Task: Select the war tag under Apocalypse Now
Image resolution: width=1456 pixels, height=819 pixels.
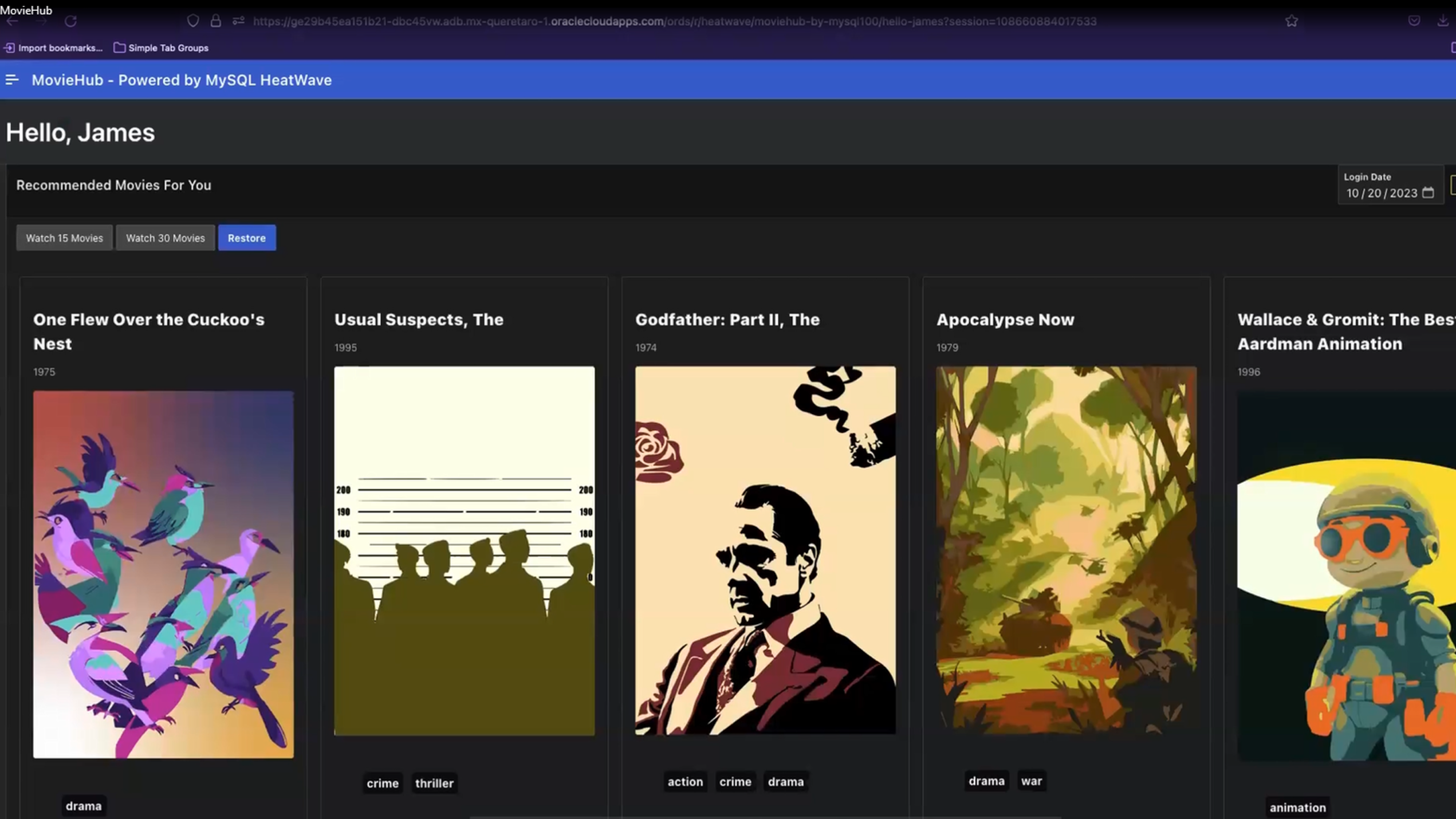Action: click(1031, 781)
